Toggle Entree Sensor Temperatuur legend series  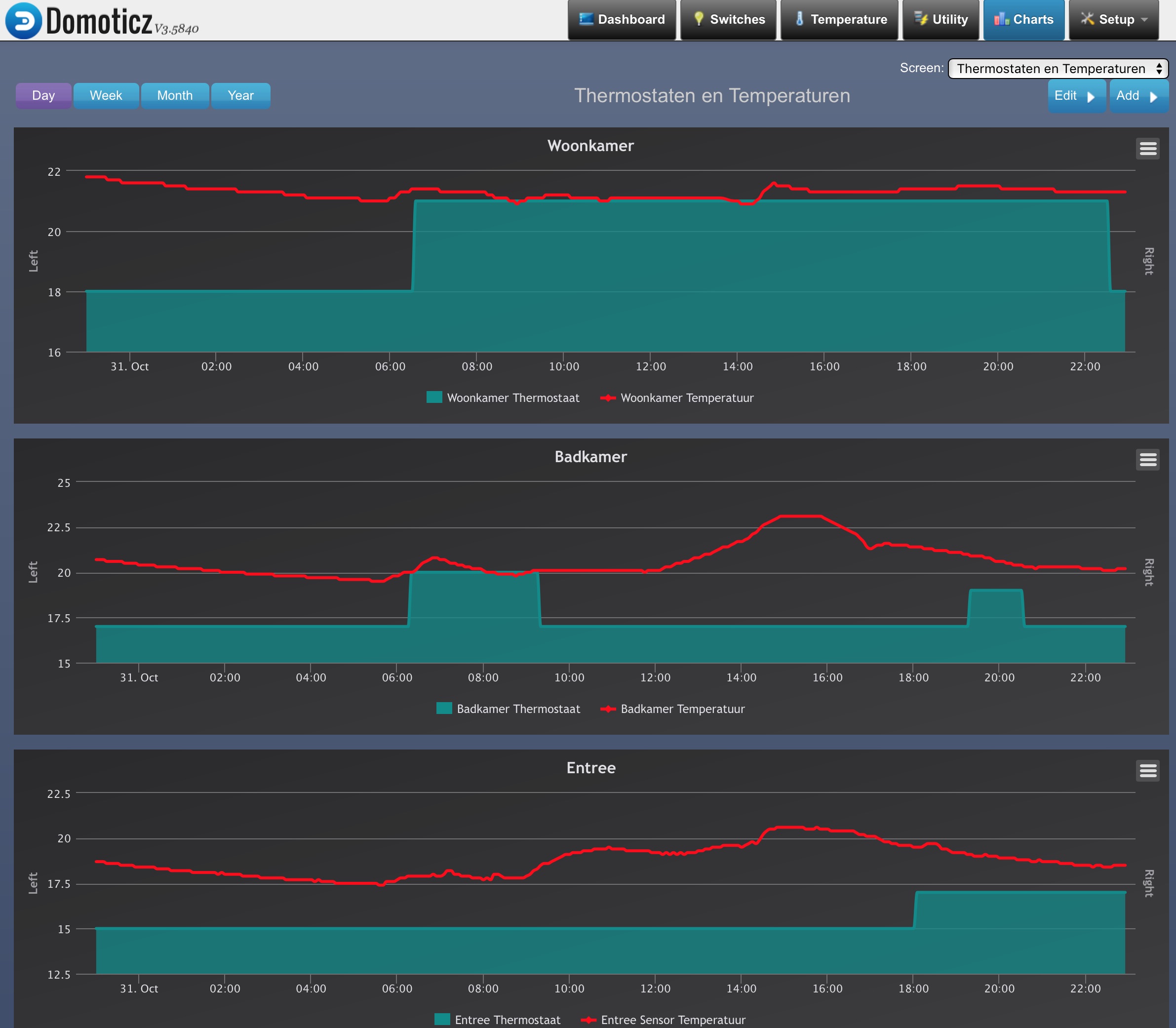pyautogui.click(x=663, y=1020)
